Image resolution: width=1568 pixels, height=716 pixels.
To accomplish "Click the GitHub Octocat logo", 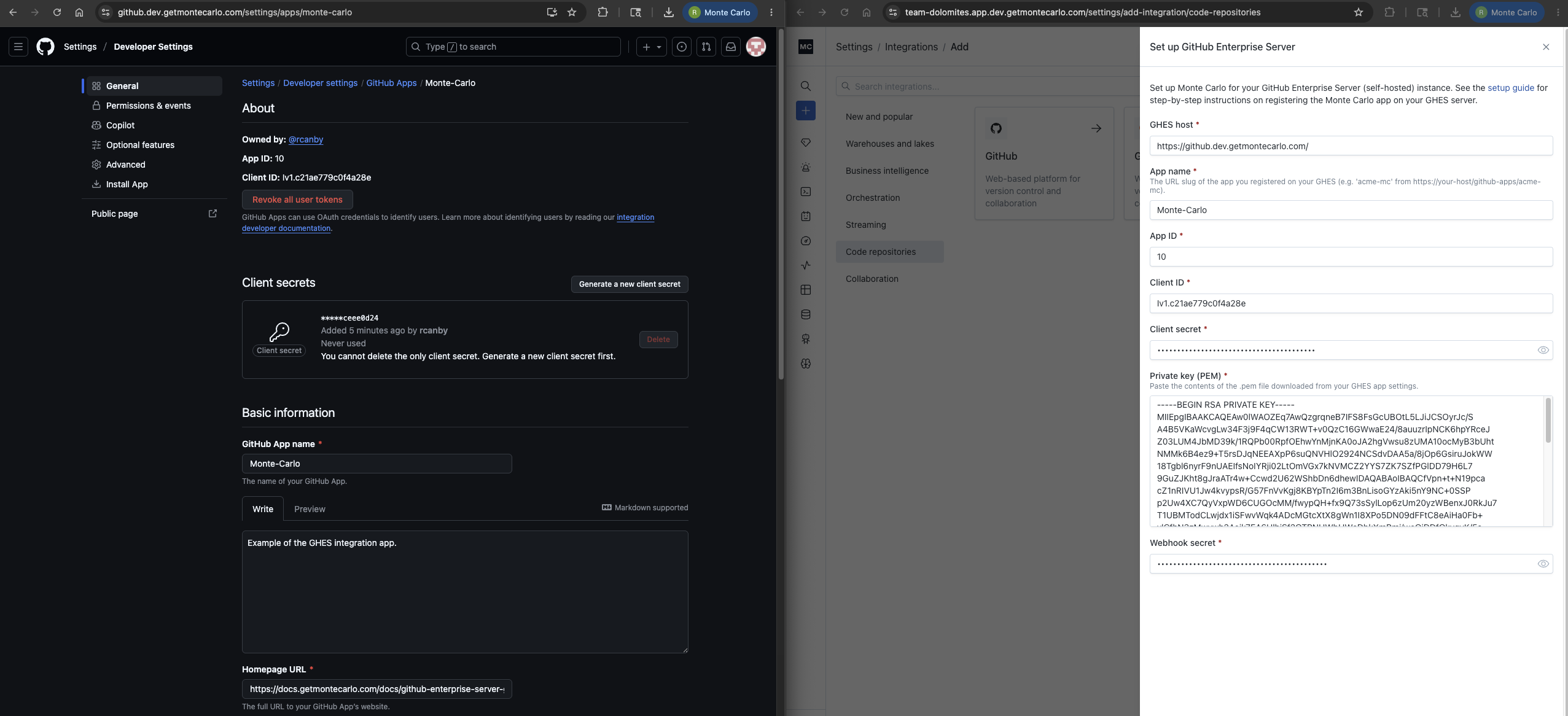I will point(45,47).
